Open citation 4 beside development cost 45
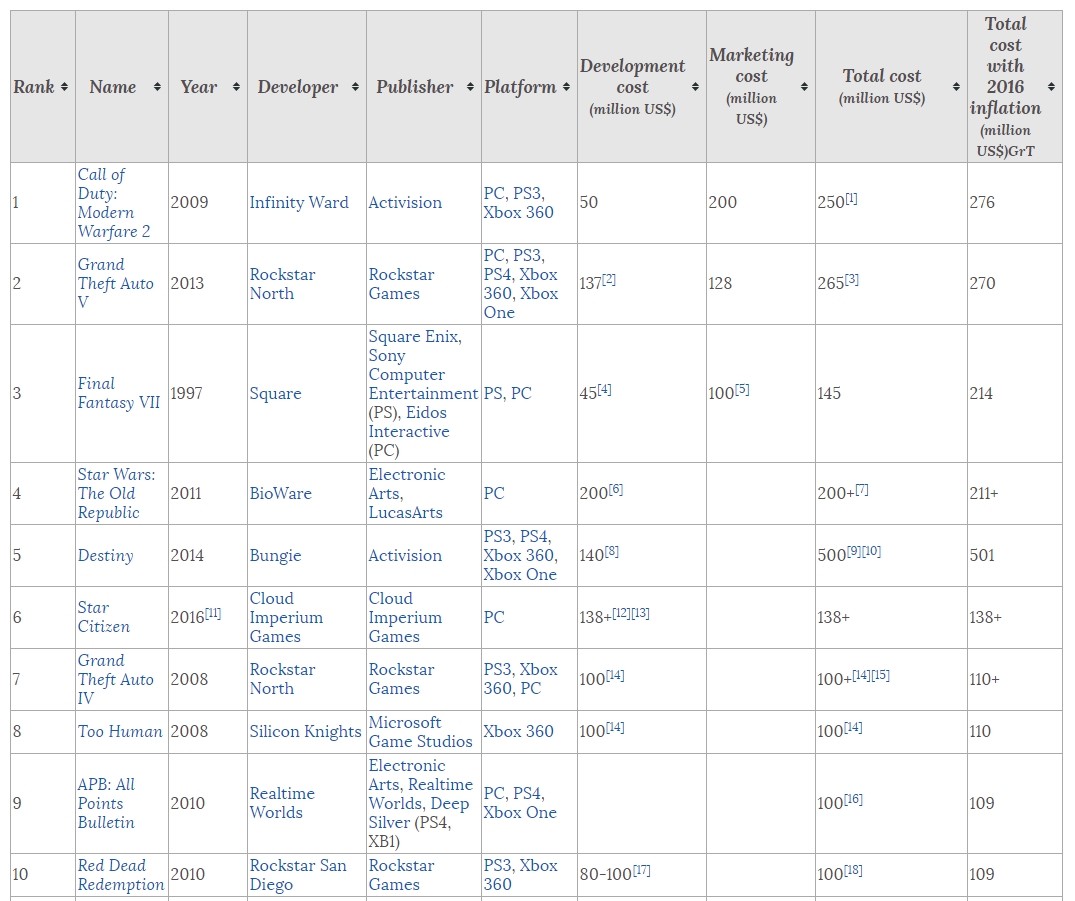1075x901 pixels. pyautogui.click(x=604, y=389)
